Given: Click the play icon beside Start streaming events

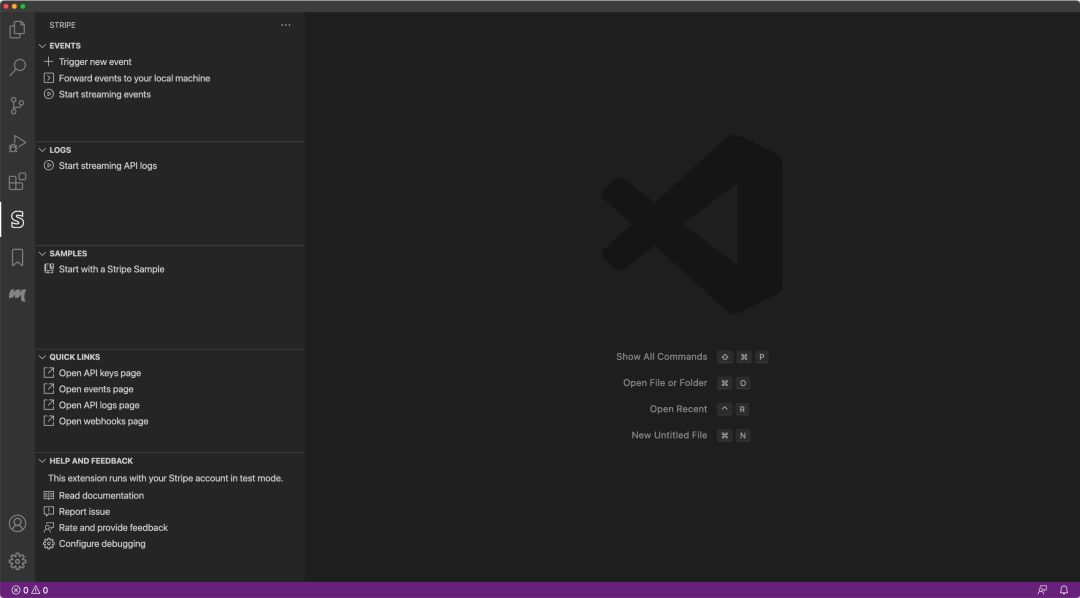Looking at the screenshot, I should pos(48,94).
